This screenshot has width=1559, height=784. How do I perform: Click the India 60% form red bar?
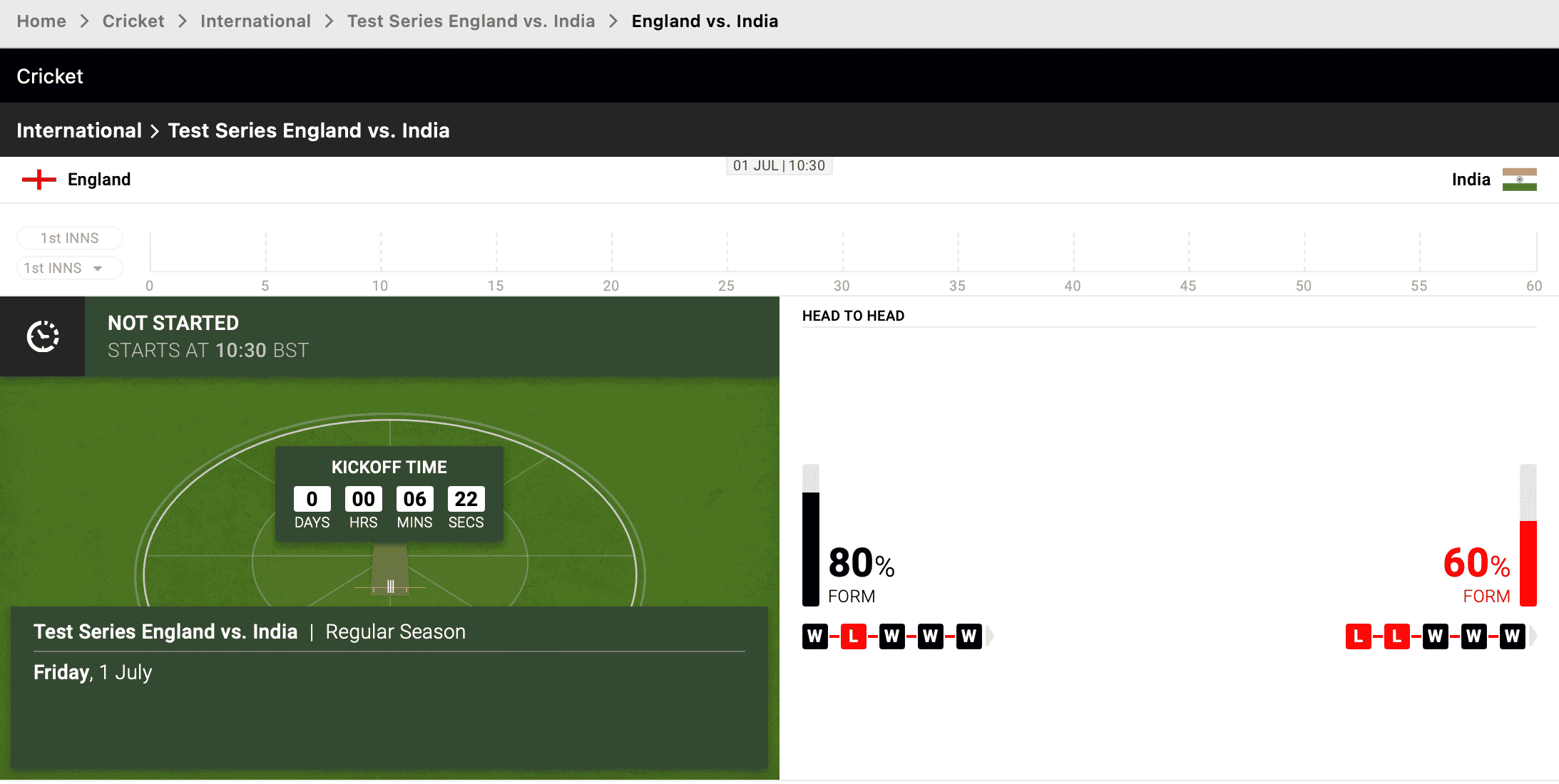coord(1528,565)
